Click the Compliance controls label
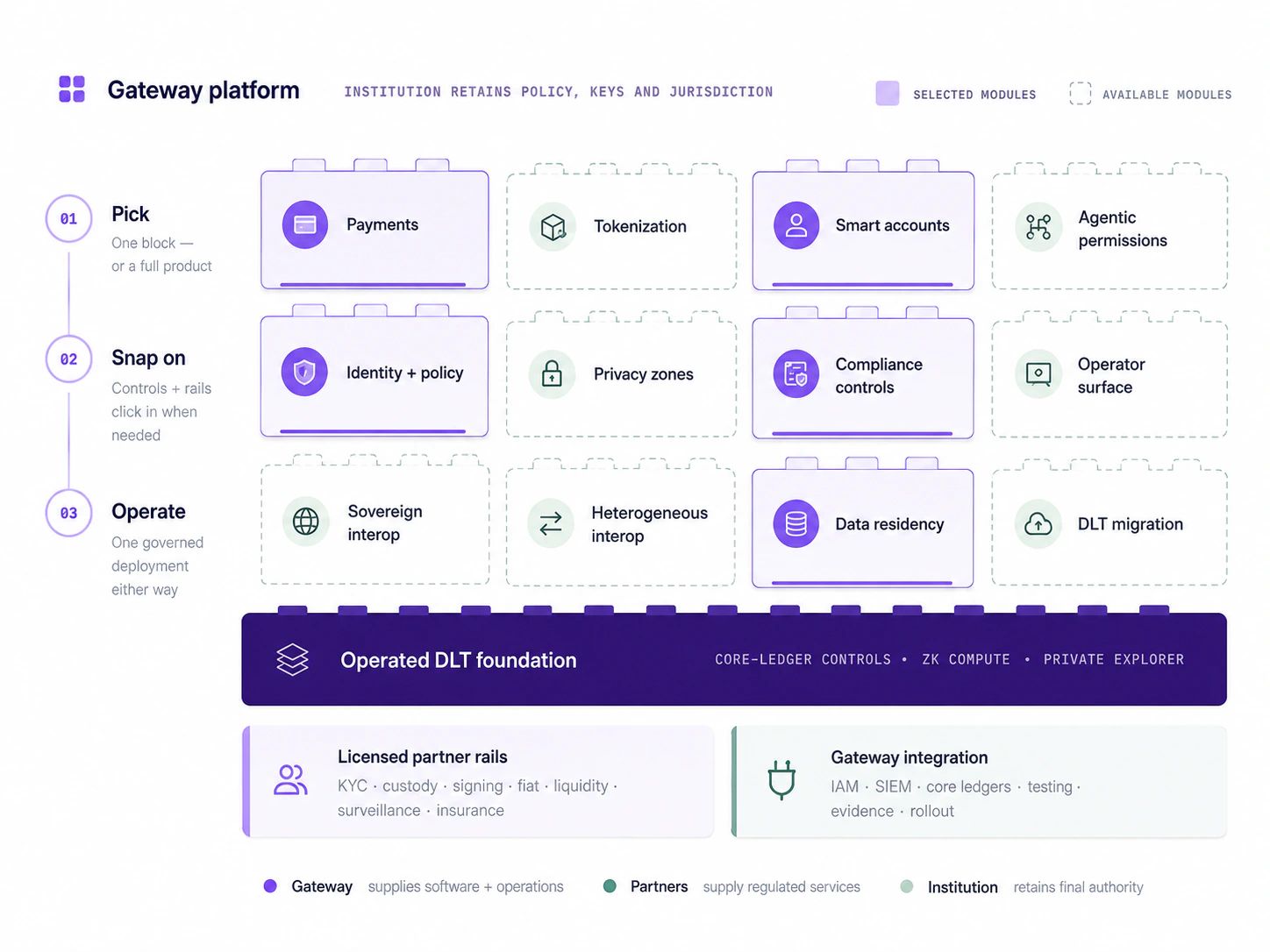Viewport: 1270px width, 952px height. [879, 376]
